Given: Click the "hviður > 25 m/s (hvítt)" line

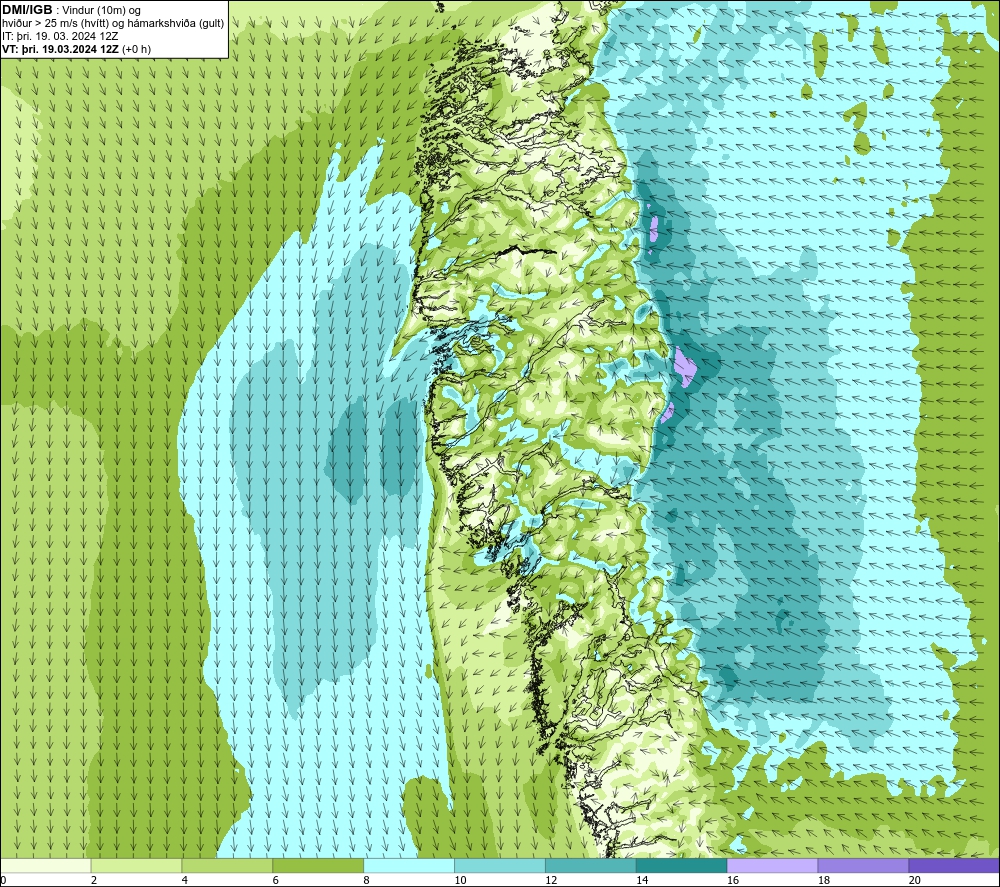Looking at the screenshot, I should coord(55,23).
